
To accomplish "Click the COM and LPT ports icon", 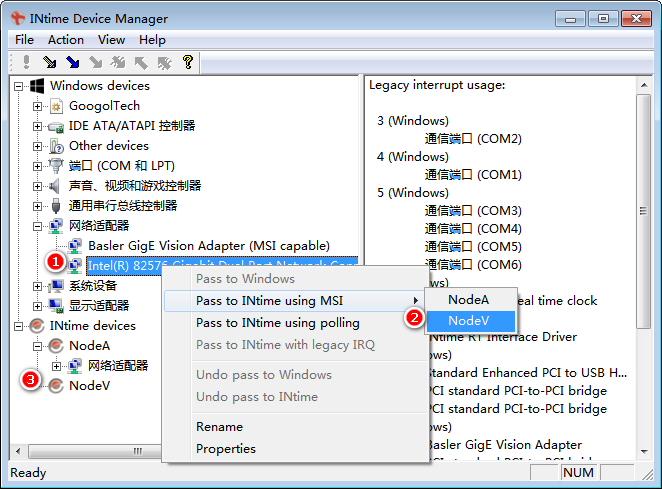I will (x=56, y=166).
